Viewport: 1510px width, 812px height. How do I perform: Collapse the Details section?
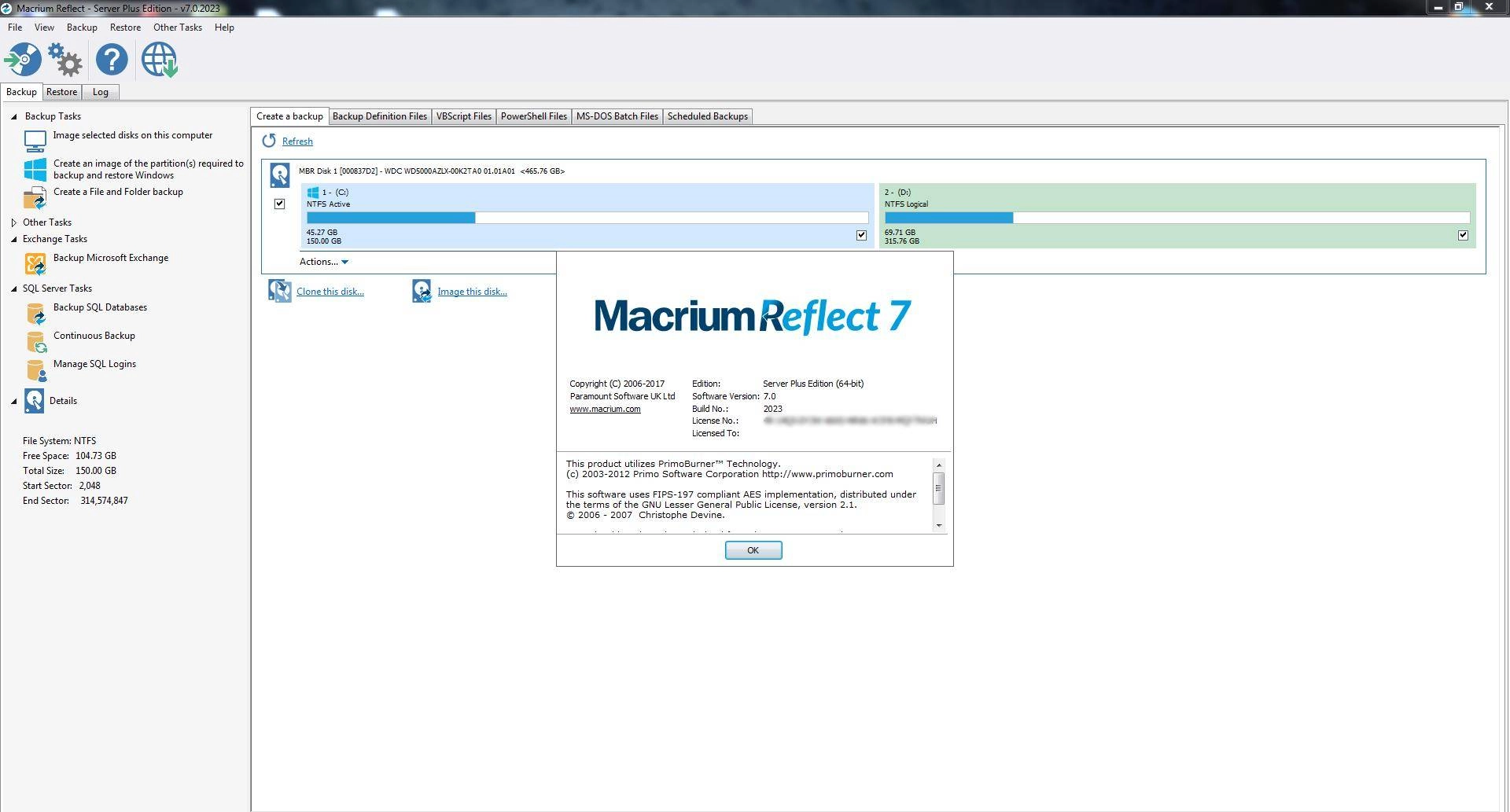[x=14, y=401]
